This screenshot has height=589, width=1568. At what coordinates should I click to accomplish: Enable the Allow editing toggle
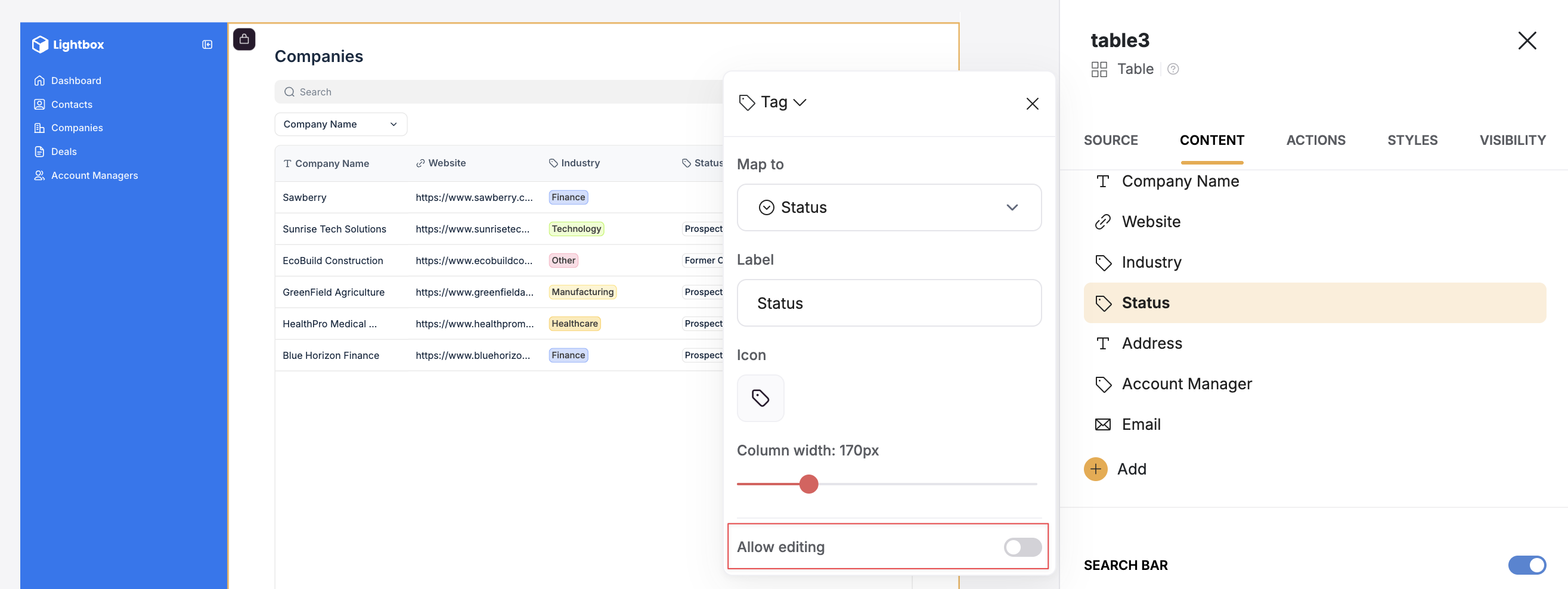click(x=1022, y=547)
